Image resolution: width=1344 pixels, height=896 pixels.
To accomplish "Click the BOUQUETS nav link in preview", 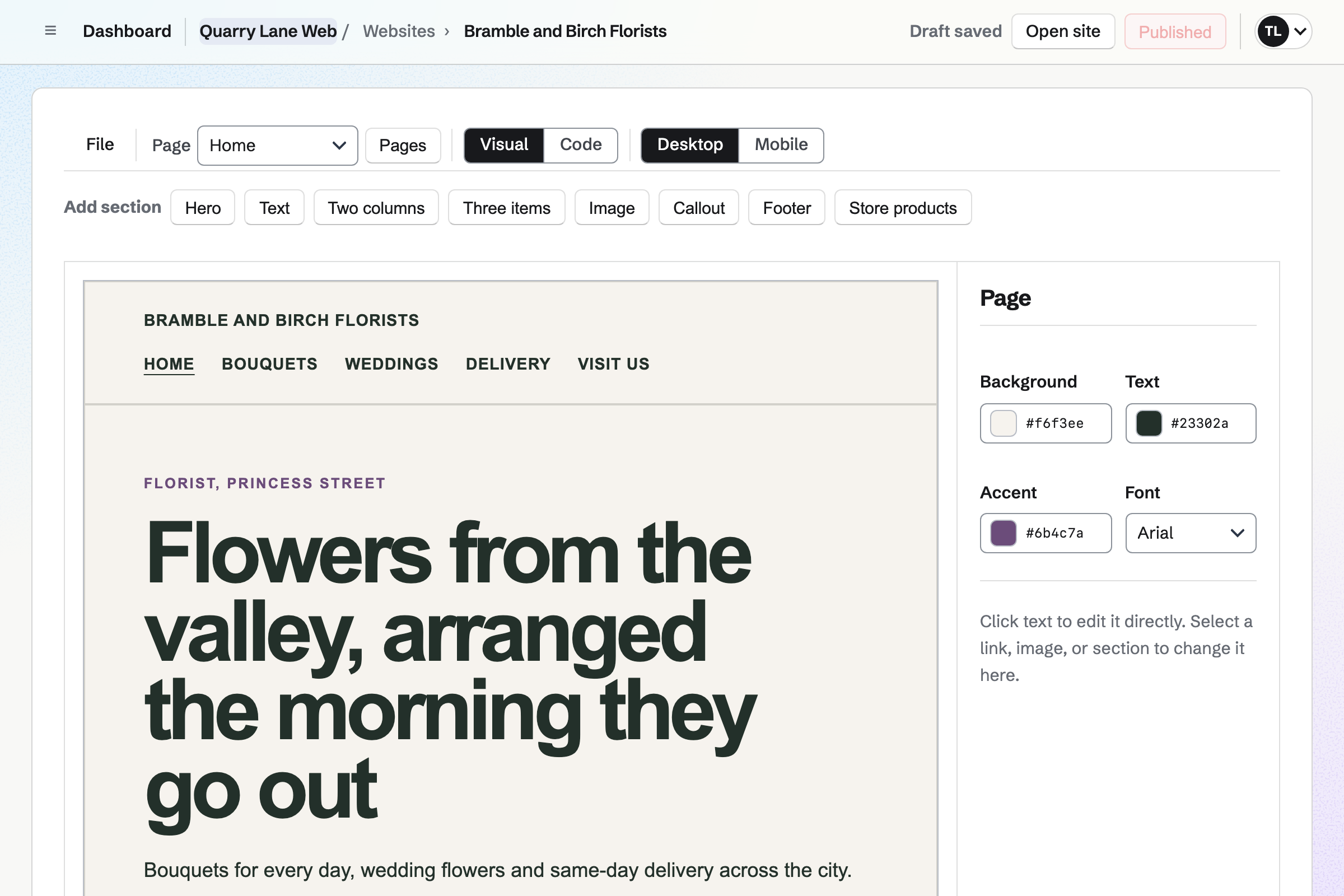I will pos(270,364).
